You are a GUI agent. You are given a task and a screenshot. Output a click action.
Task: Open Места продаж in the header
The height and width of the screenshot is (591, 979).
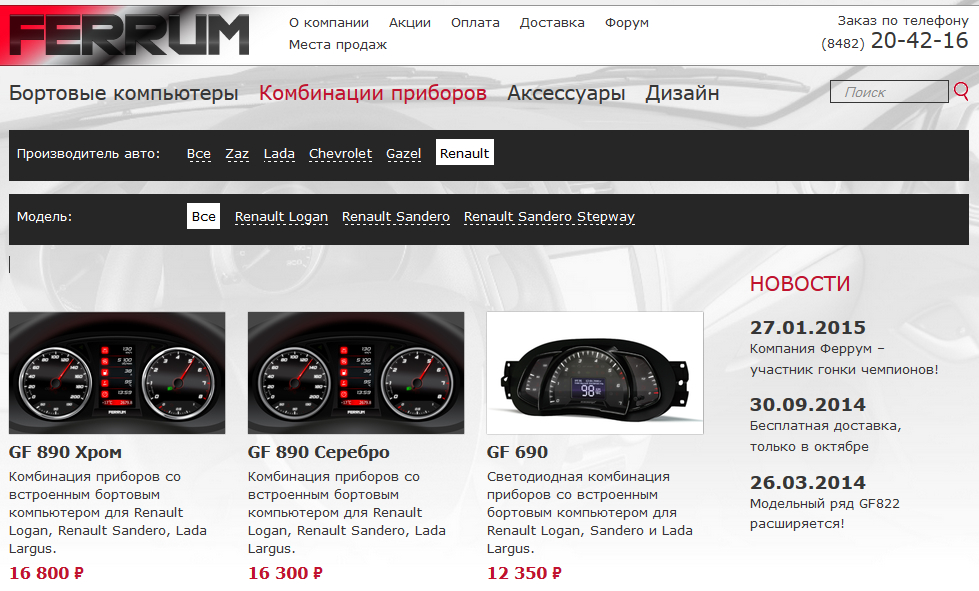click(x=338, y=45)
